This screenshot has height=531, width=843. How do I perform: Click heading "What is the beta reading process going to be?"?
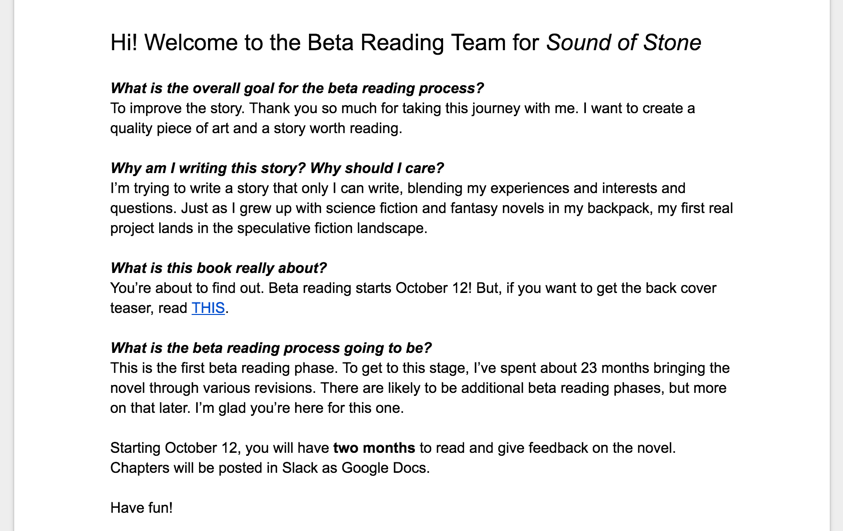pyautogui.click(x=270, y=348)
